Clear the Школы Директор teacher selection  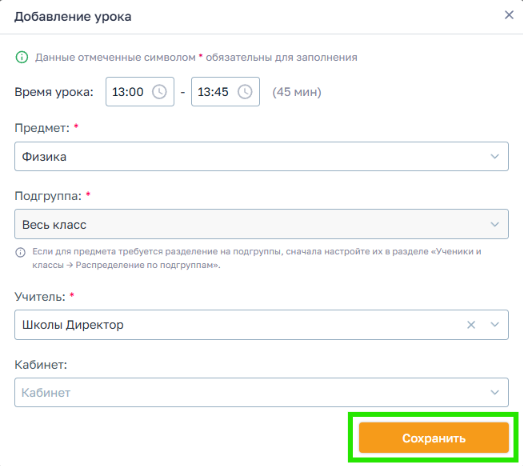471,325
